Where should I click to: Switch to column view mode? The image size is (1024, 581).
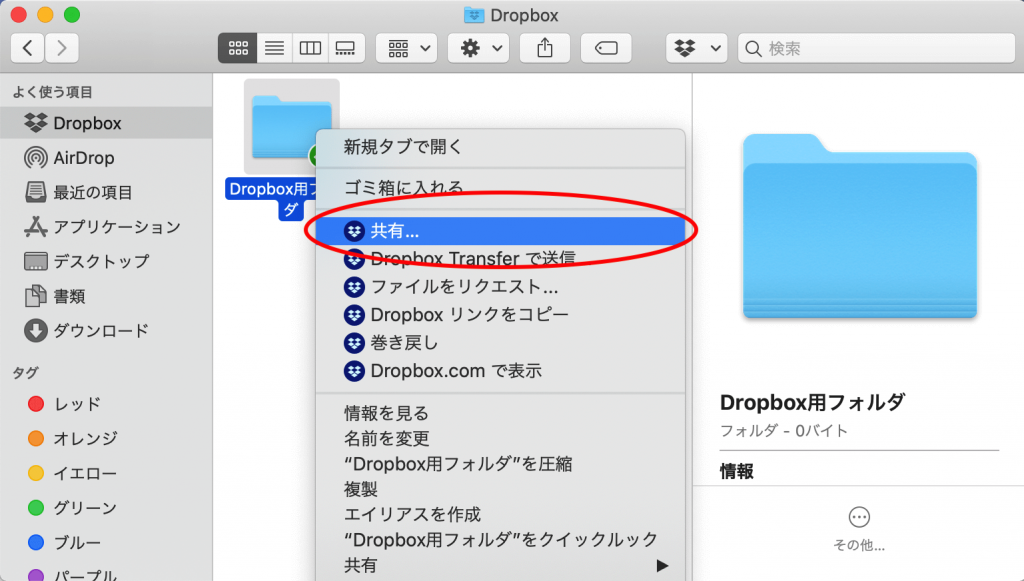coord(310,48)
